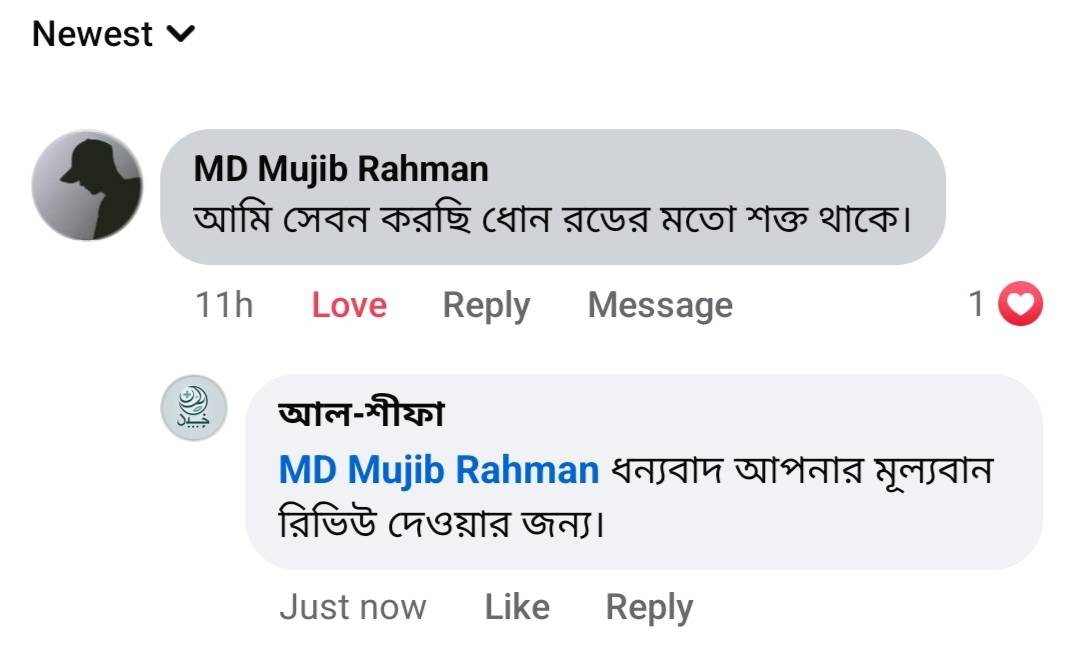This screenshot has width=1074, height=669.
Task: Toggle Love on MD Mujib Rahman's comment
Action: [349, 305]
